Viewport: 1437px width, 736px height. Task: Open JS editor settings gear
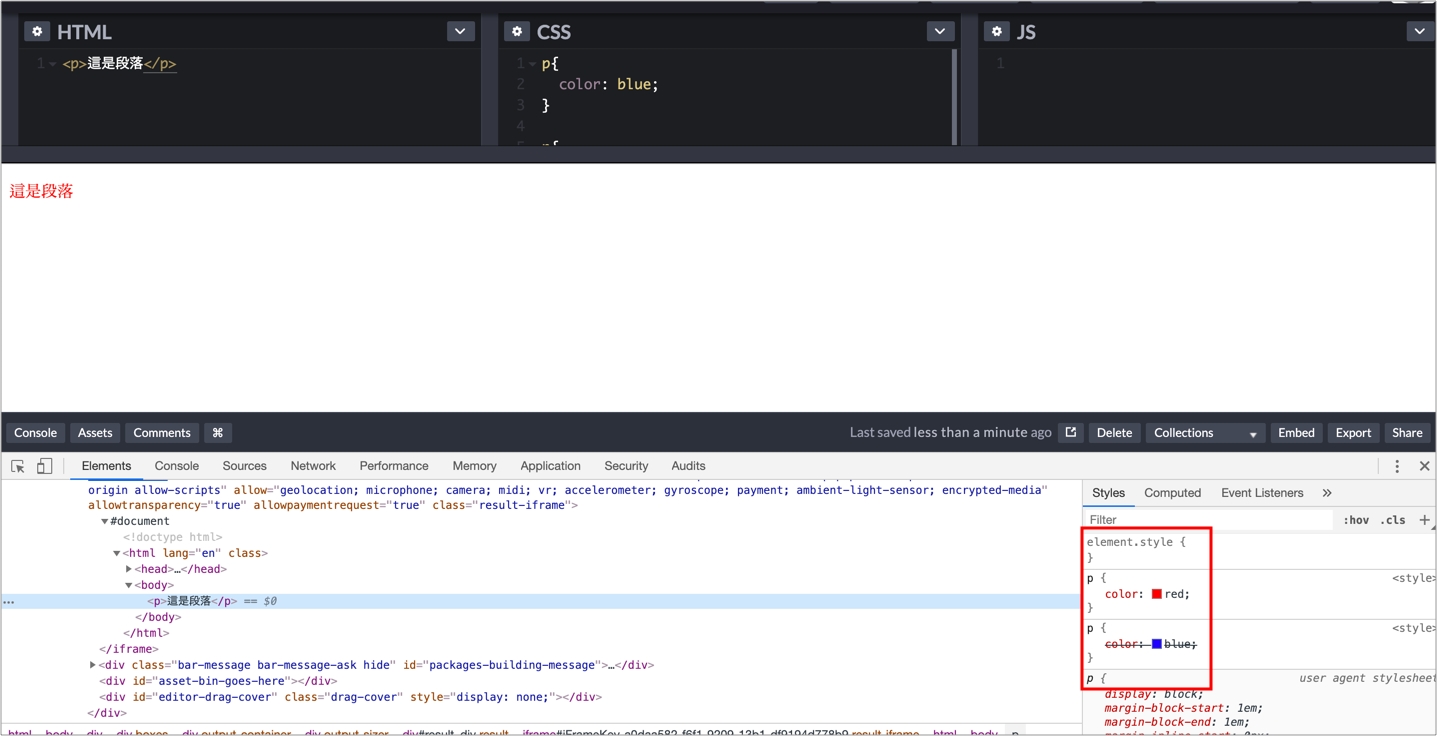click(x=997, y=31)
